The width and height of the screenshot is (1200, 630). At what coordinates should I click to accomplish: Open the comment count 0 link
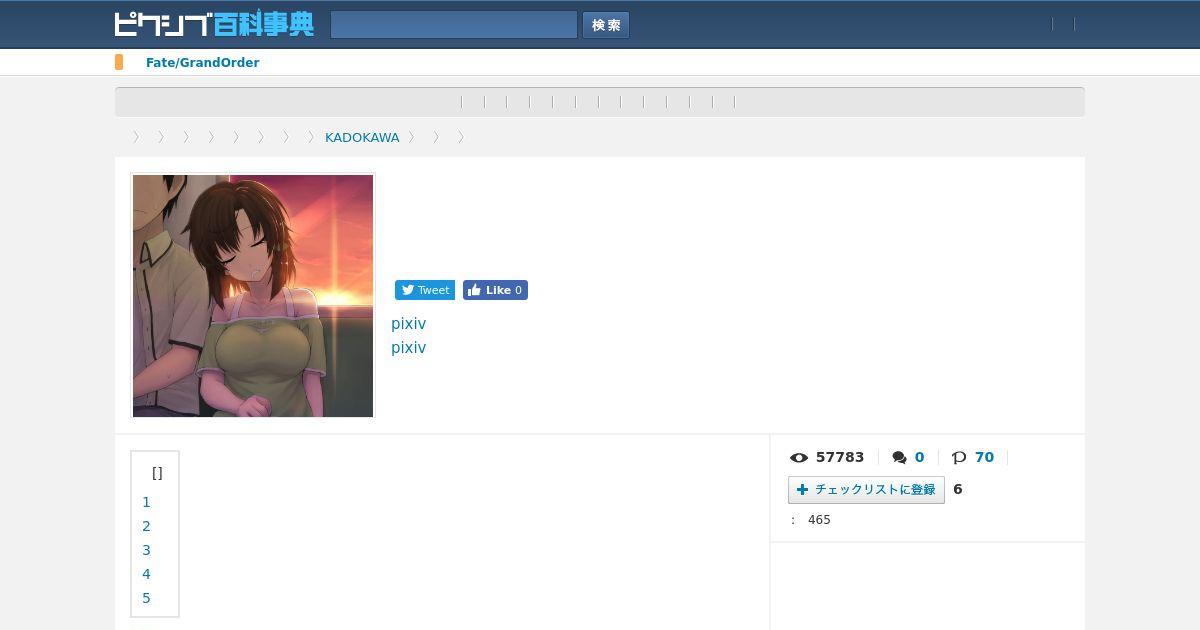coord(919,457)
